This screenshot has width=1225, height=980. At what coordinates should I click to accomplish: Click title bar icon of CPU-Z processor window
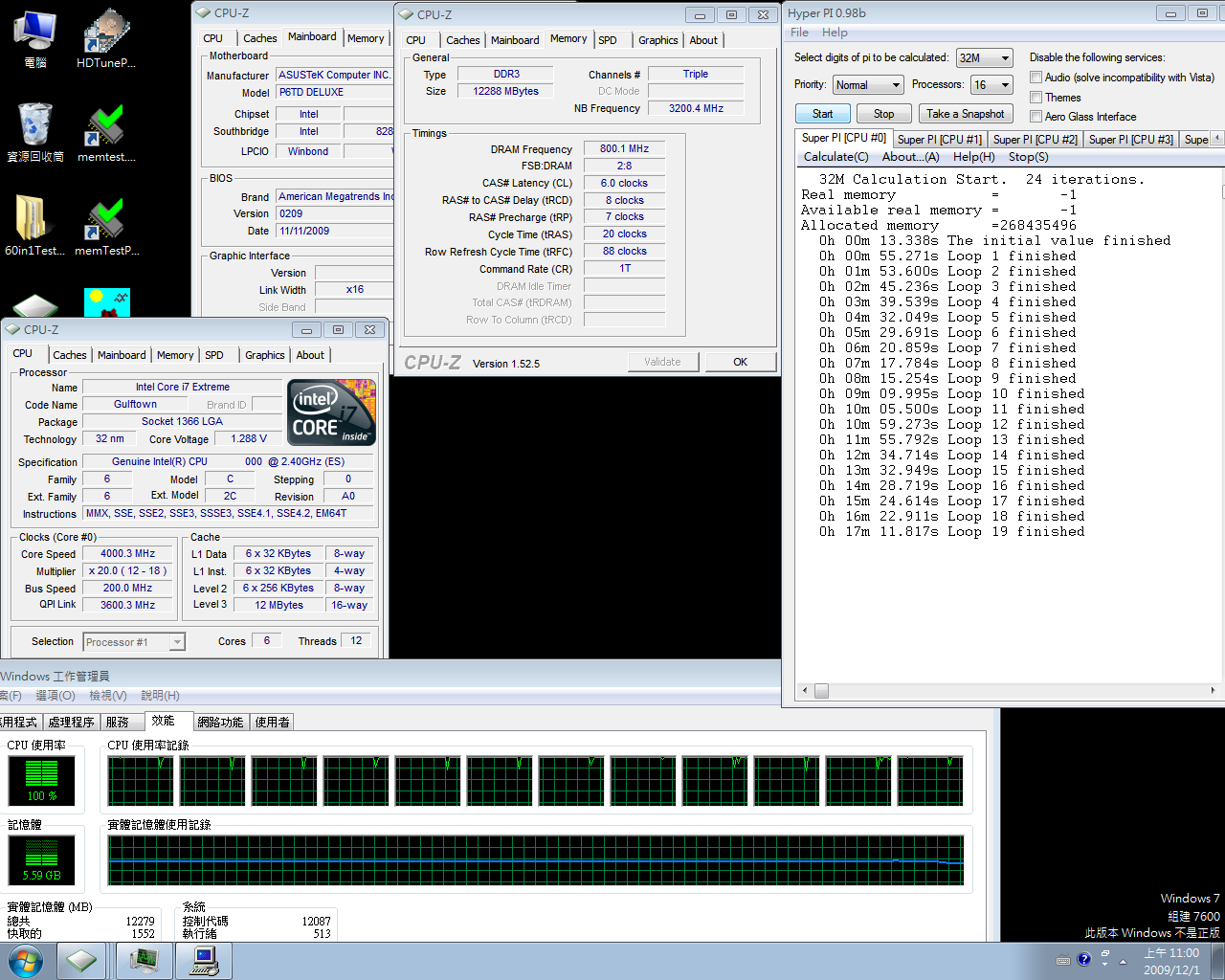coord(13,329)
